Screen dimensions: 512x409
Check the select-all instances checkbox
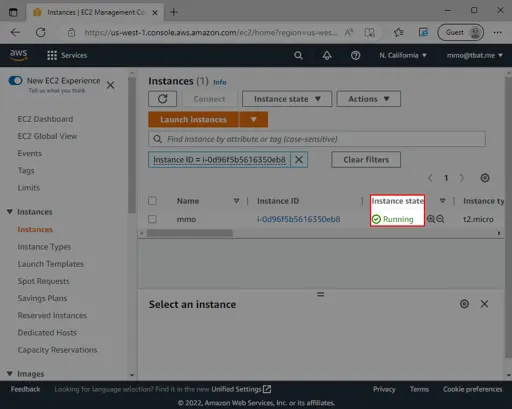click(152, 201)
